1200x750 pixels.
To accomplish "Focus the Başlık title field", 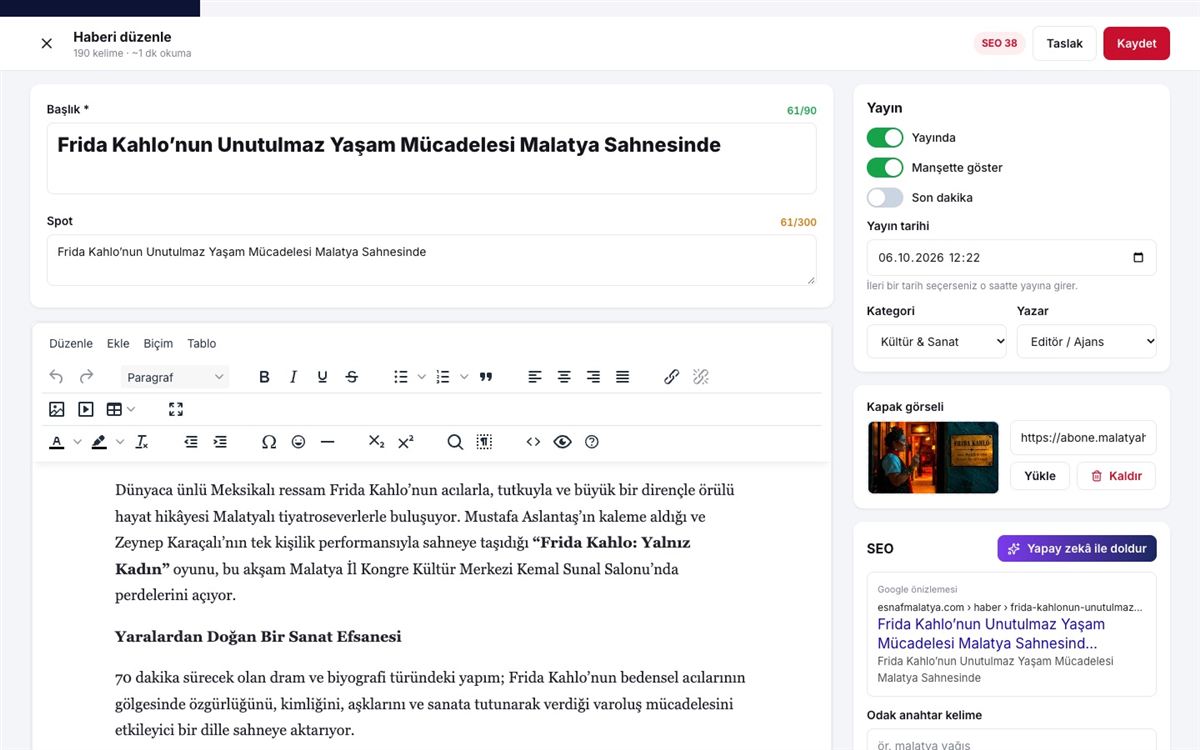I will pyautogui.click(x=431, y=158).
